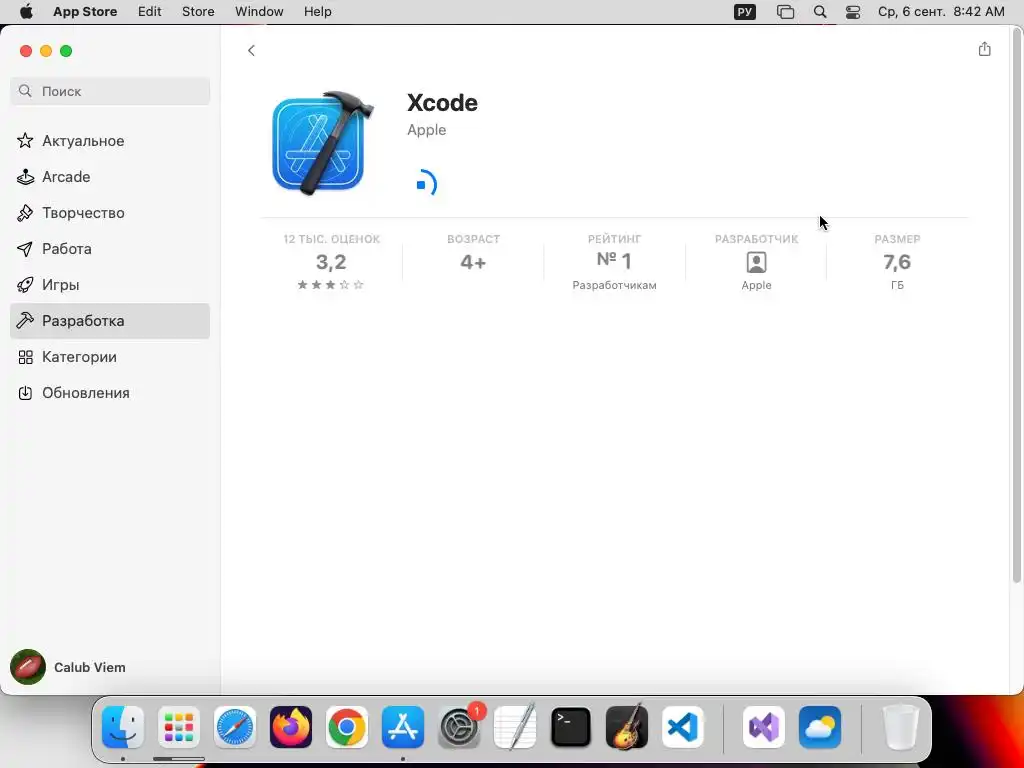Launch Firefox from the Dock
The width and height of the screenshot is (1024, 768).
pos(291,727)
